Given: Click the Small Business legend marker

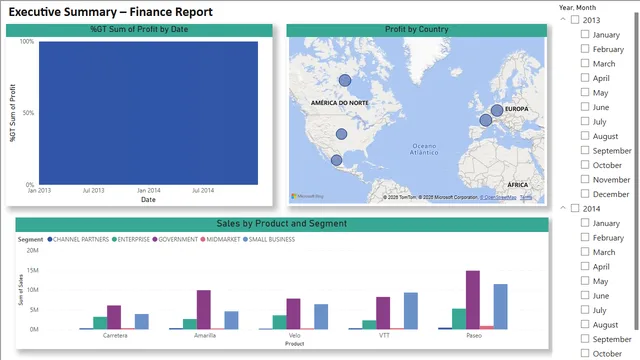Looking at the screenshot, I should point(245,239).
